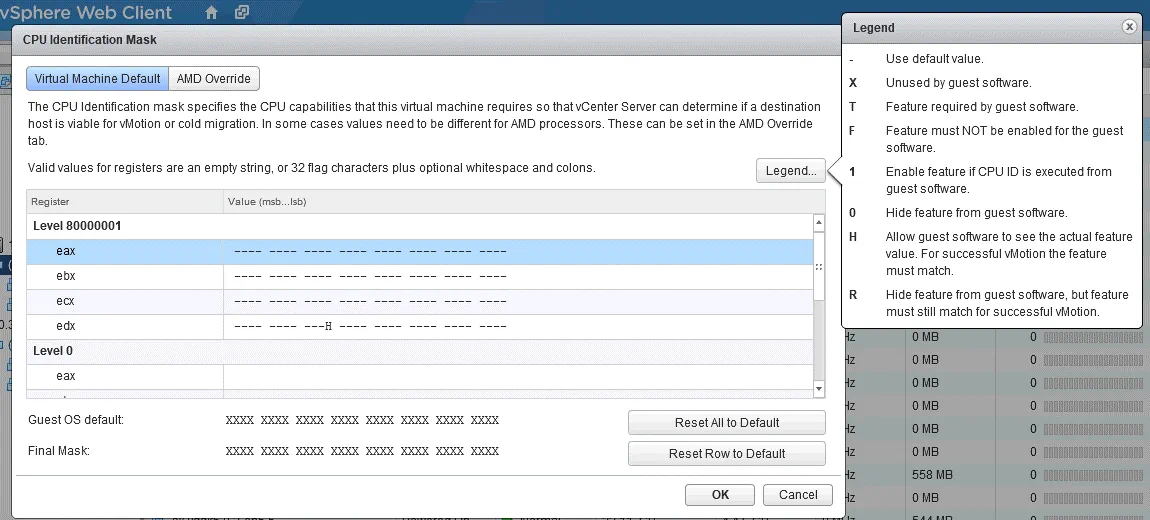Click the register table scroll up arrow

[x=819, y=224]
